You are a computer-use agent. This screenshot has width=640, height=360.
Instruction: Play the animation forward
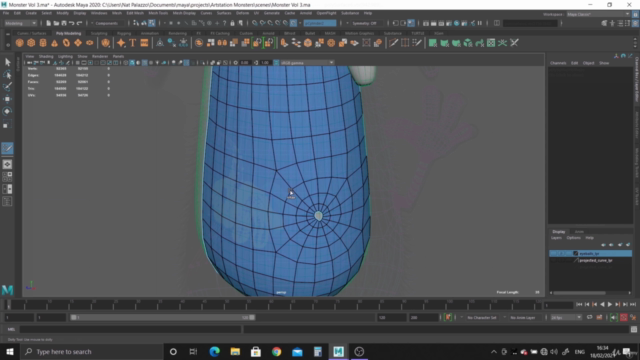610,304
